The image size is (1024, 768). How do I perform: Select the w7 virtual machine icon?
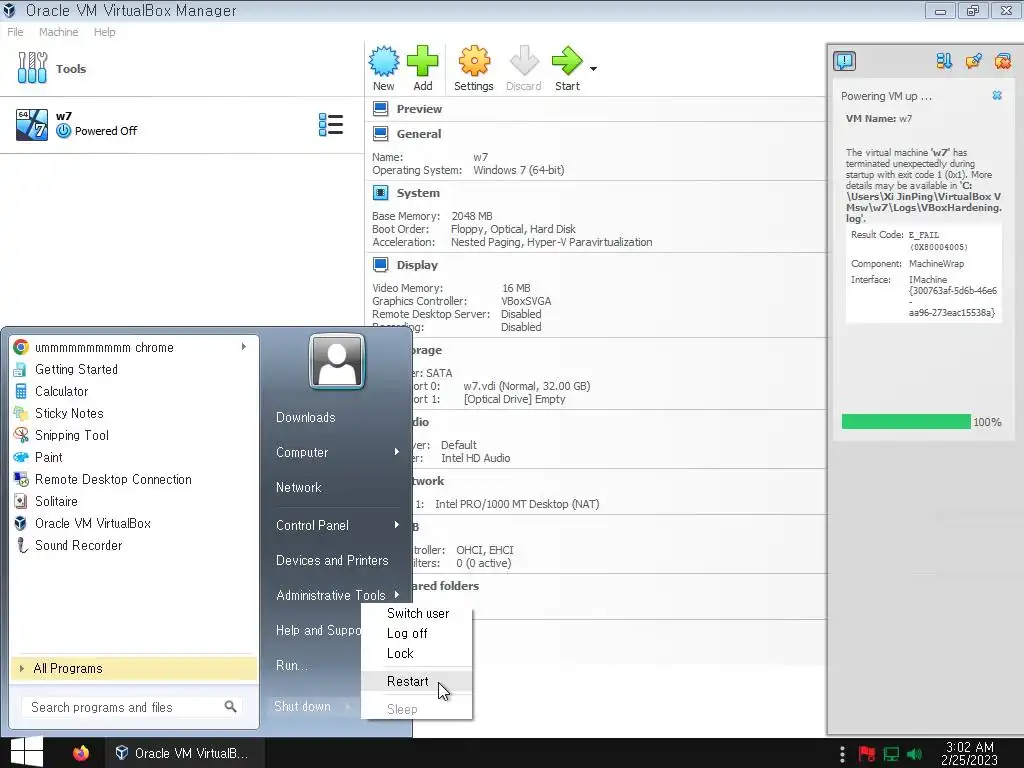click(x=31, y=125)
